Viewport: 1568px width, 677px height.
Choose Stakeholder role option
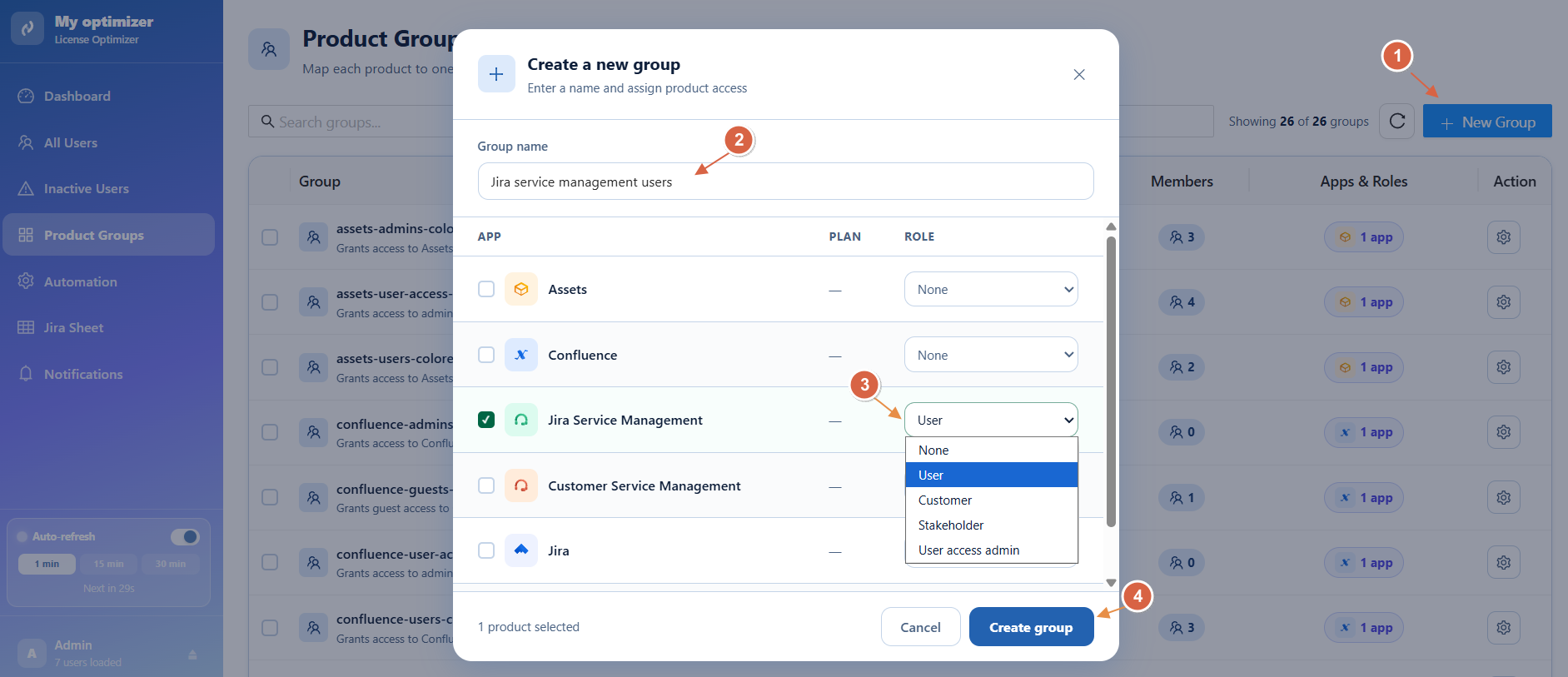click(992, 525)
